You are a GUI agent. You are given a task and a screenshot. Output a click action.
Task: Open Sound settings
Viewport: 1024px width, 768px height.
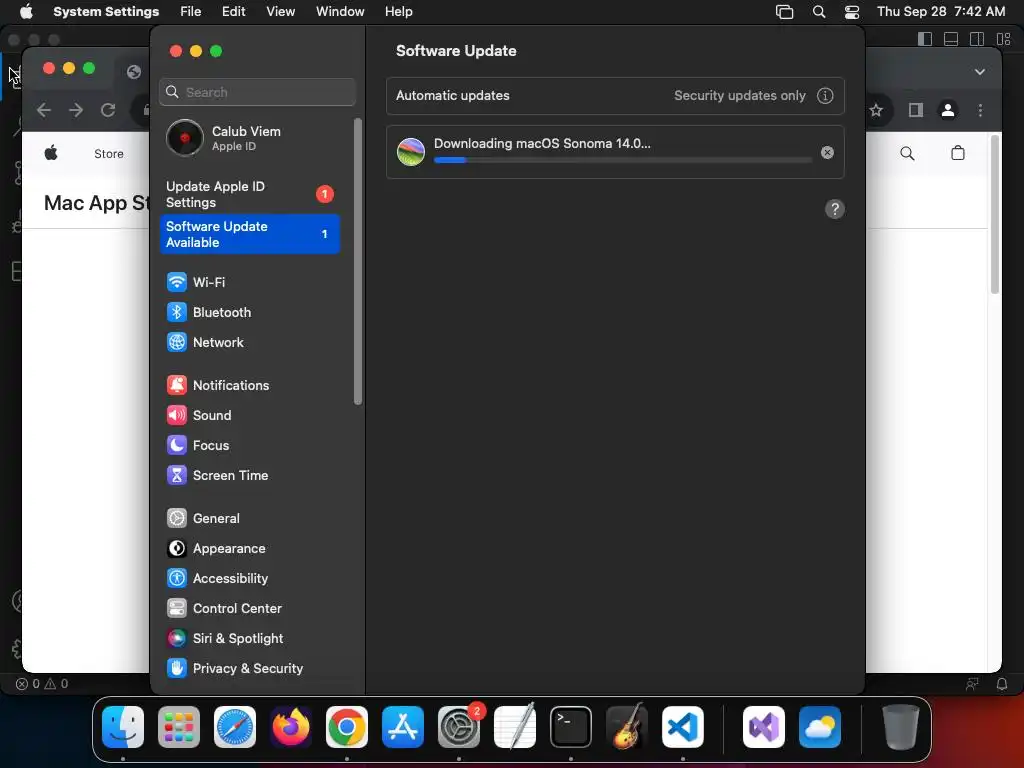pyautogui.click(x=249, y=415)
